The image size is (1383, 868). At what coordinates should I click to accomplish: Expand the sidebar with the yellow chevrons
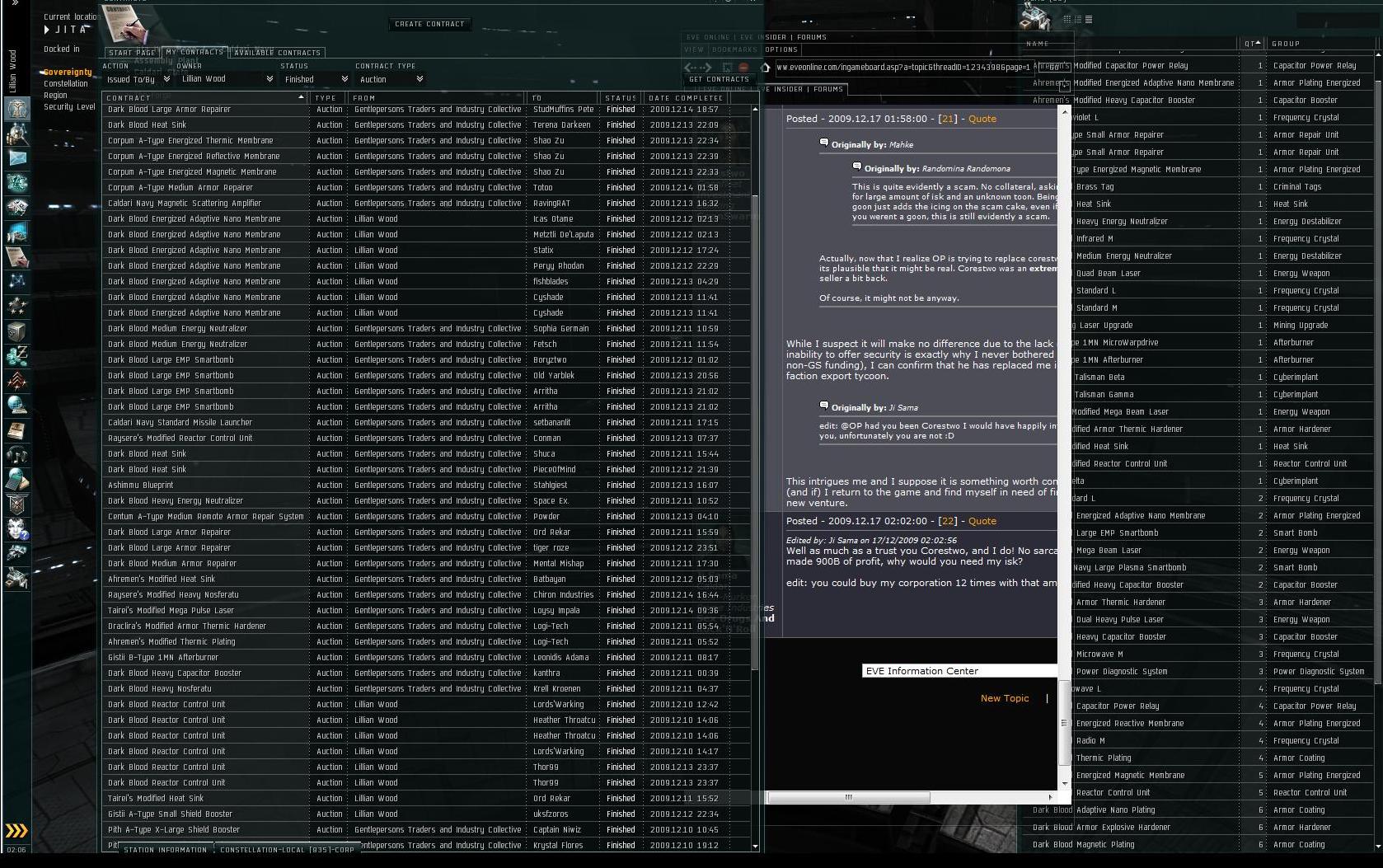pos(16,830)
